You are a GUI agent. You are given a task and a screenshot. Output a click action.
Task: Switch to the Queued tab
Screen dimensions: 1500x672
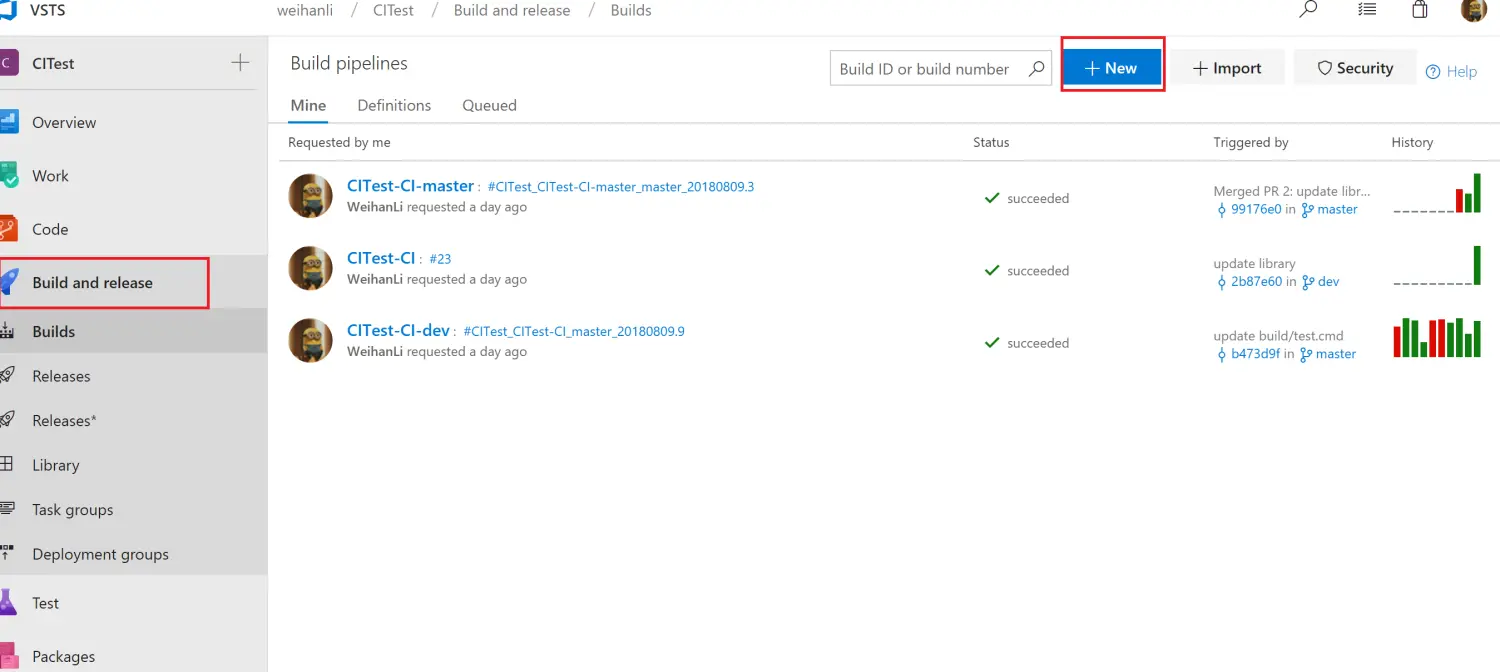pyautogui.click(x=489, y=105)
